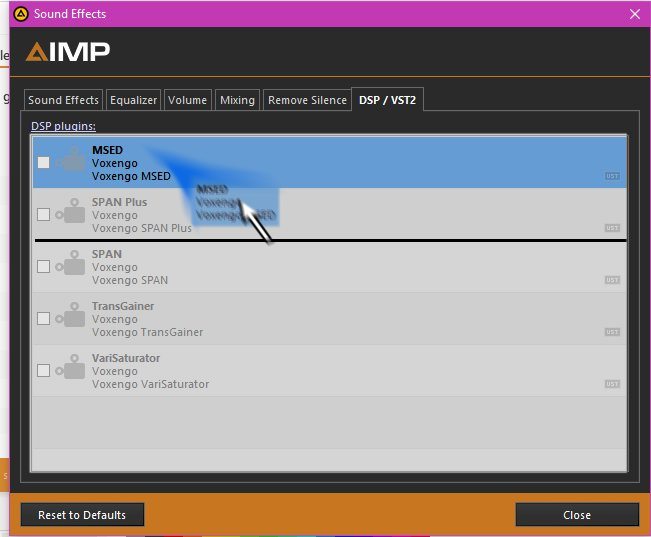Image resolution: width=651 pixels, height=537 pixels.
Task: Click the VST badge on VariSaturator row
Action: click(x=612, y=384)
